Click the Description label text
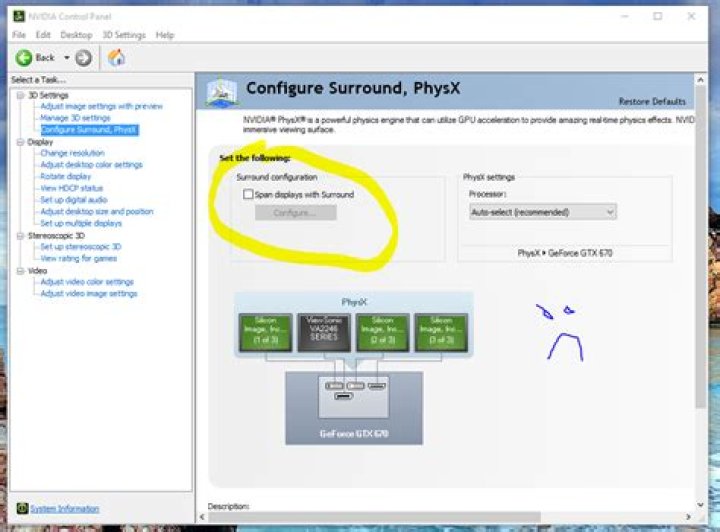The width and height of the screenshot is (720, 532). tap(228, 506)
